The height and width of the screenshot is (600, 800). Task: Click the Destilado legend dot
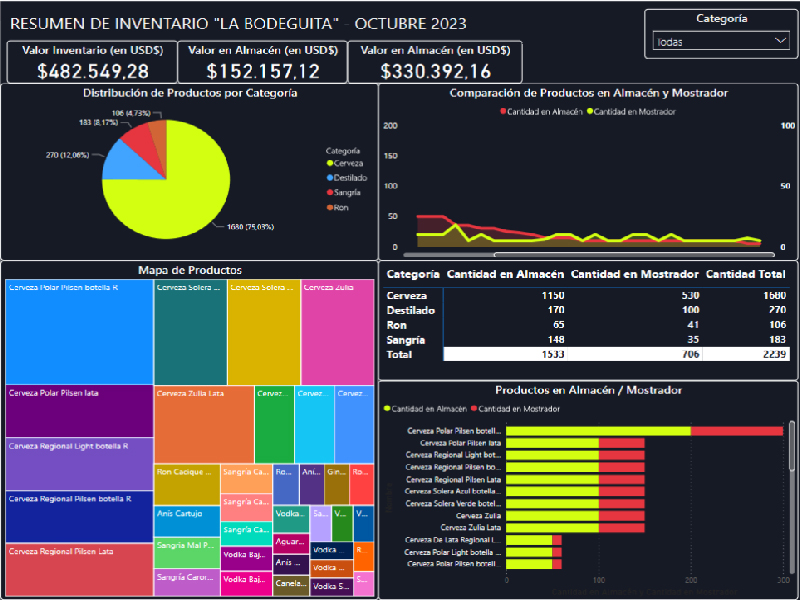(x=330, y=178)
